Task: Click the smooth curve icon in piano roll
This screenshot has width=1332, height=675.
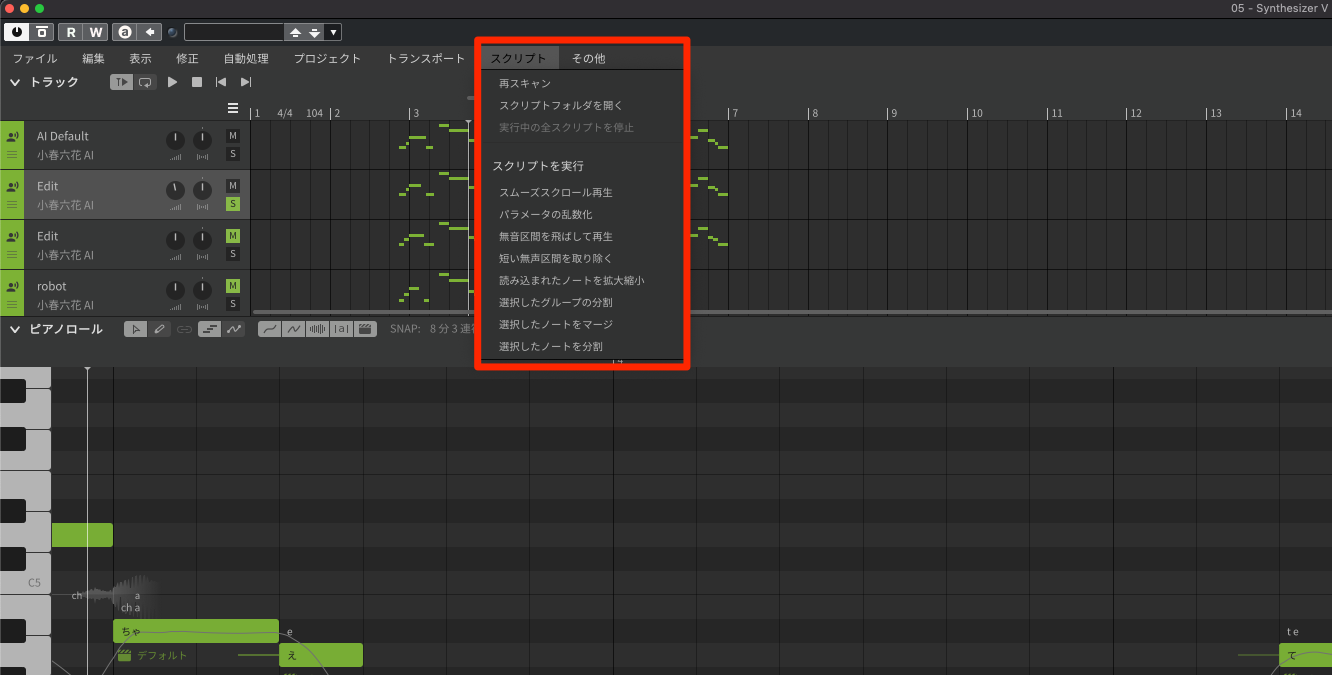Action: (269, 329)
